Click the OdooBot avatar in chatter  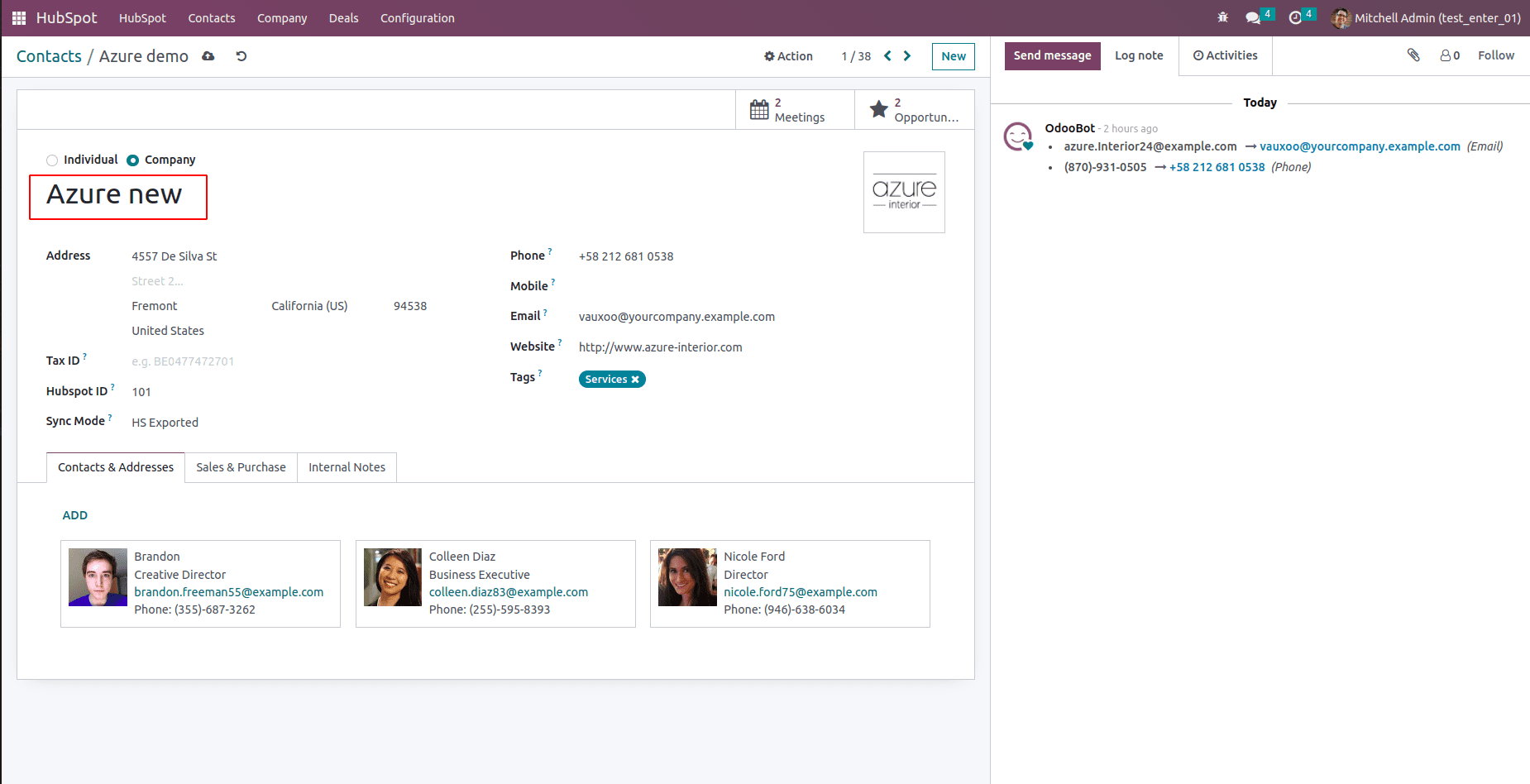coord(1018,136)
